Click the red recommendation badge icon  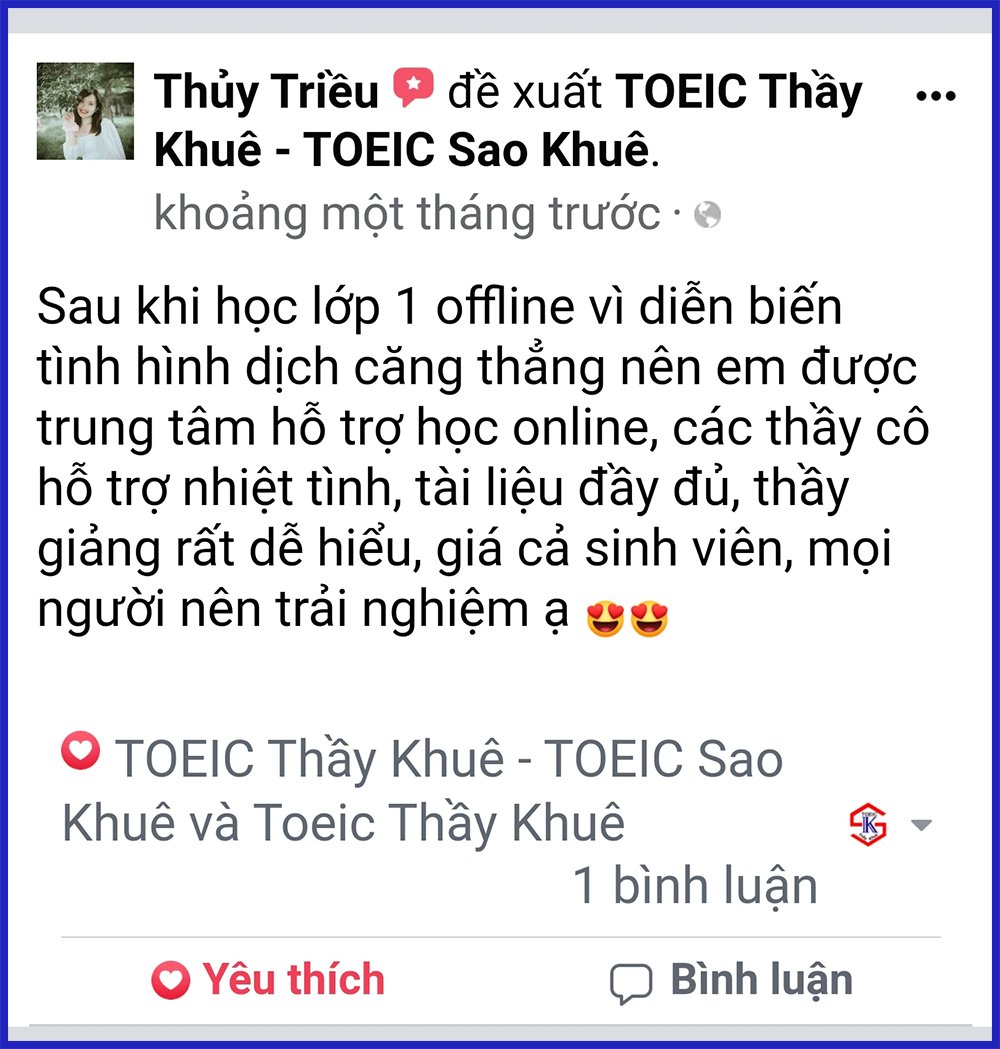click(413, 87)
